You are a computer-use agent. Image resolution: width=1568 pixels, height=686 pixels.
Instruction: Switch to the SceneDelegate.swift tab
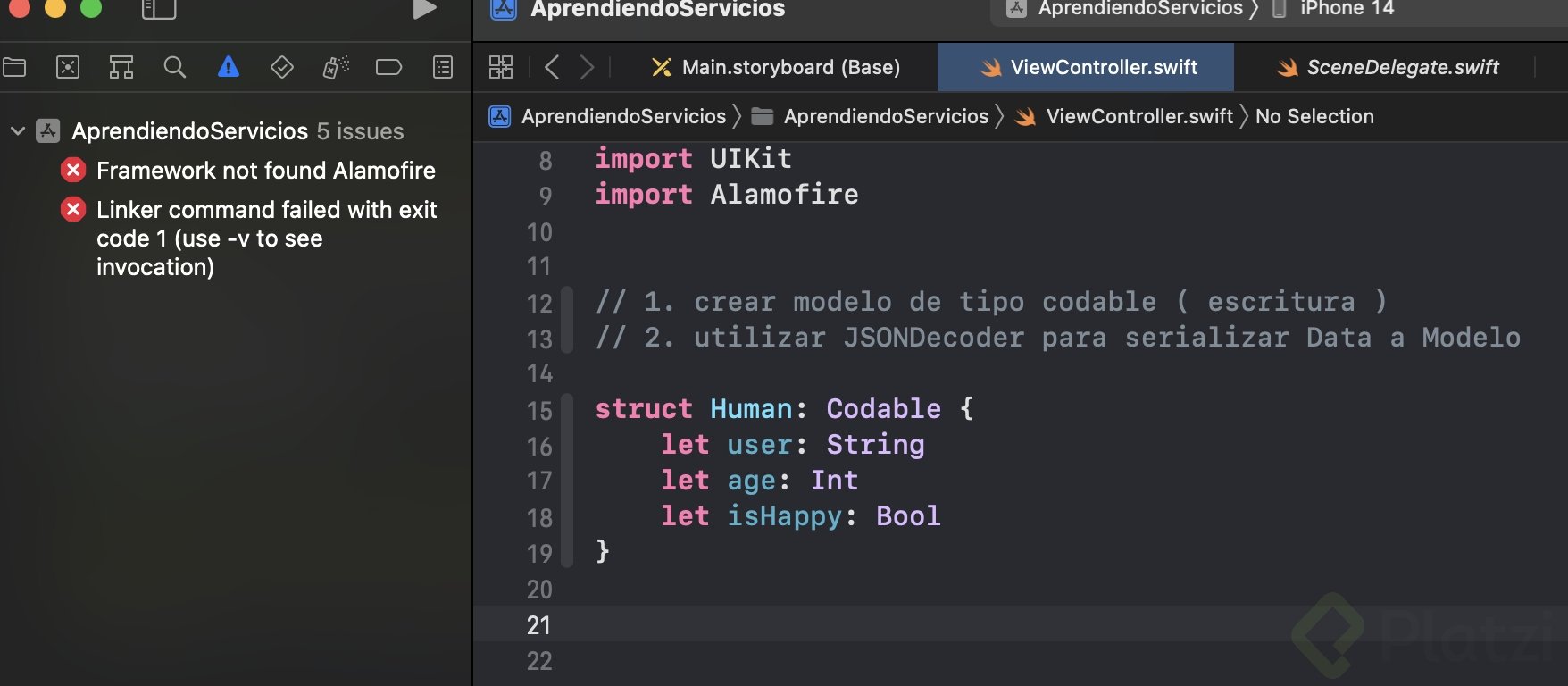coord(1387,67)
